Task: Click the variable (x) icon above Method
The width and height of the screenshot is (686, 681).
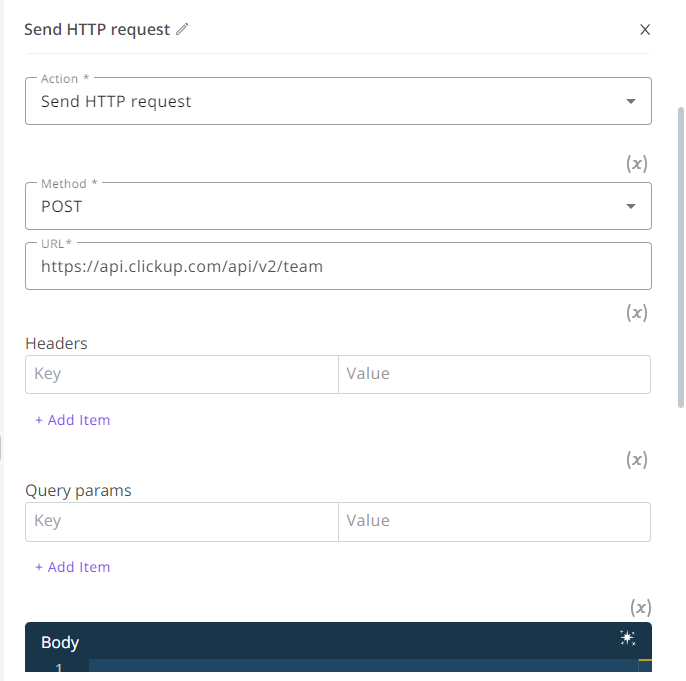Action: pyautogui.click(x=637, y=164)
